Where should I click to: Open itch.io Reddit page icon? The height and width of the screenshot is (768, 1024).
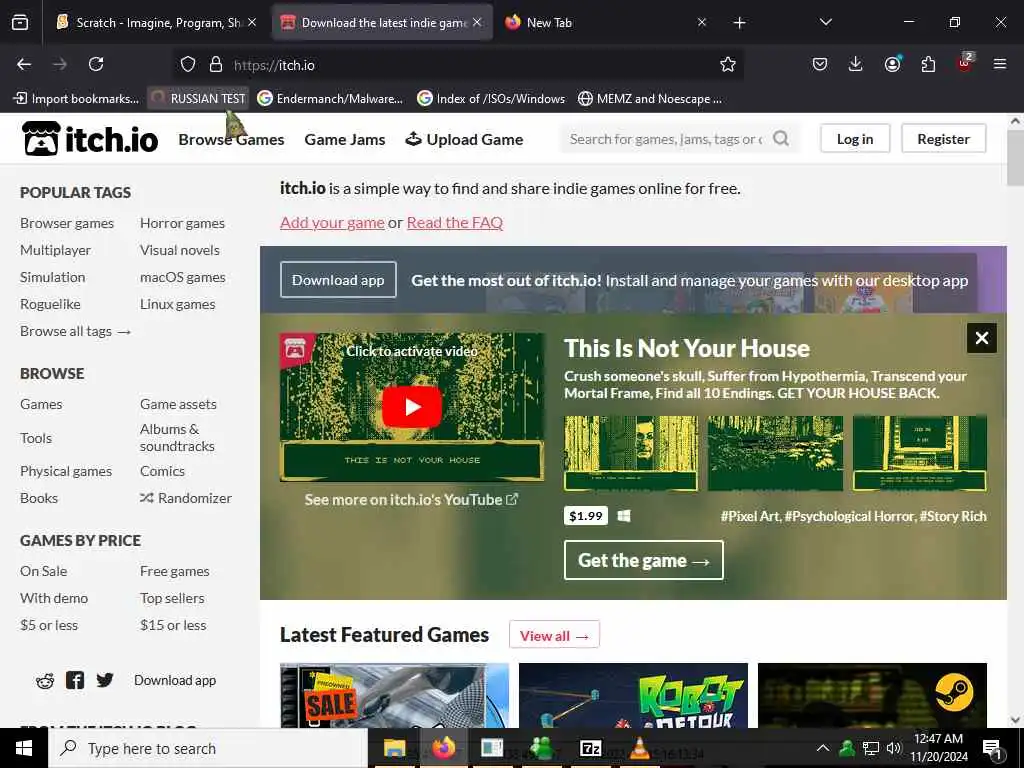coord(45,681)
